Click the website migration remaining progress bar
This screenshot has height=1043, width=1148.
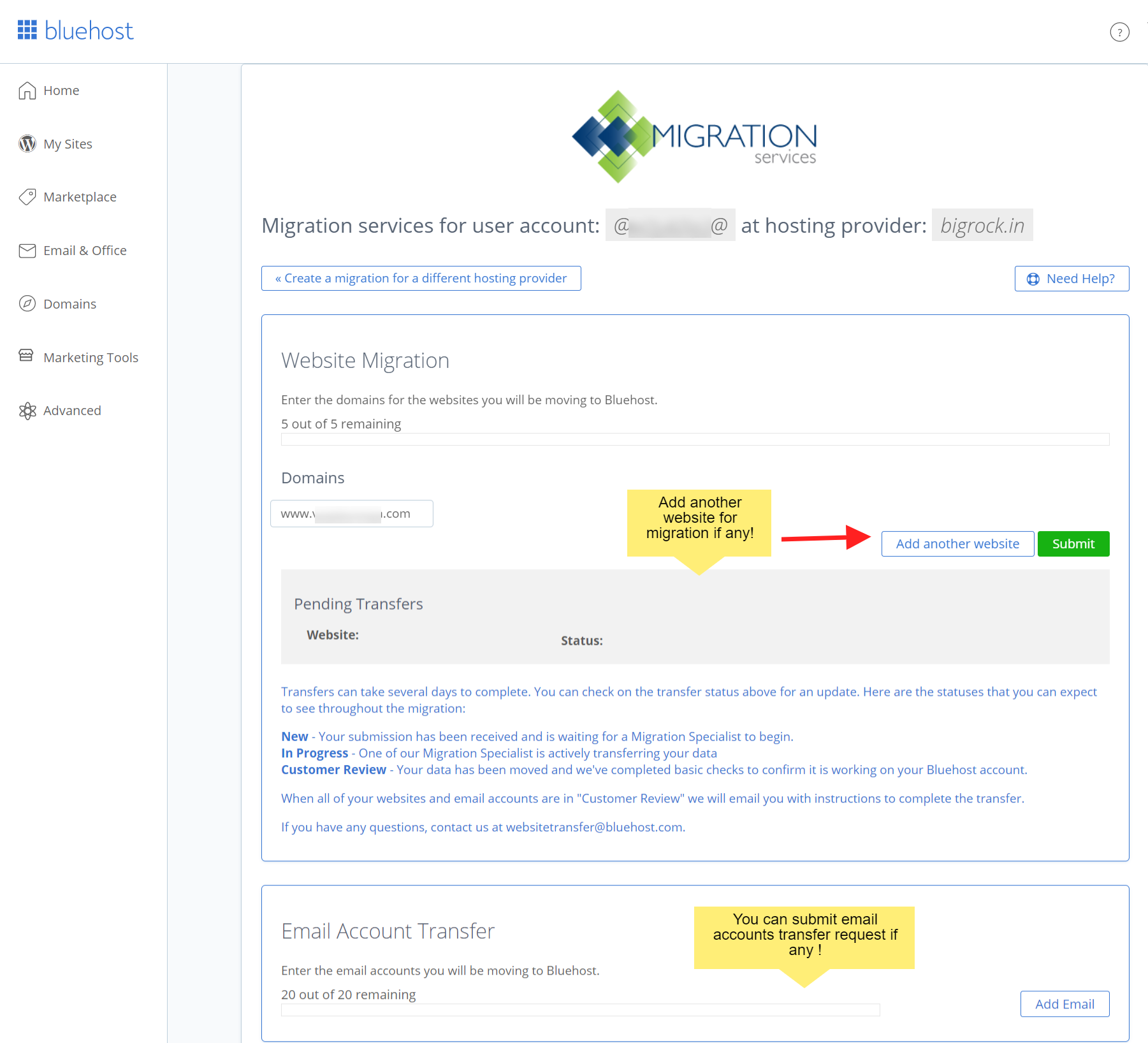[x=695, y=439]
